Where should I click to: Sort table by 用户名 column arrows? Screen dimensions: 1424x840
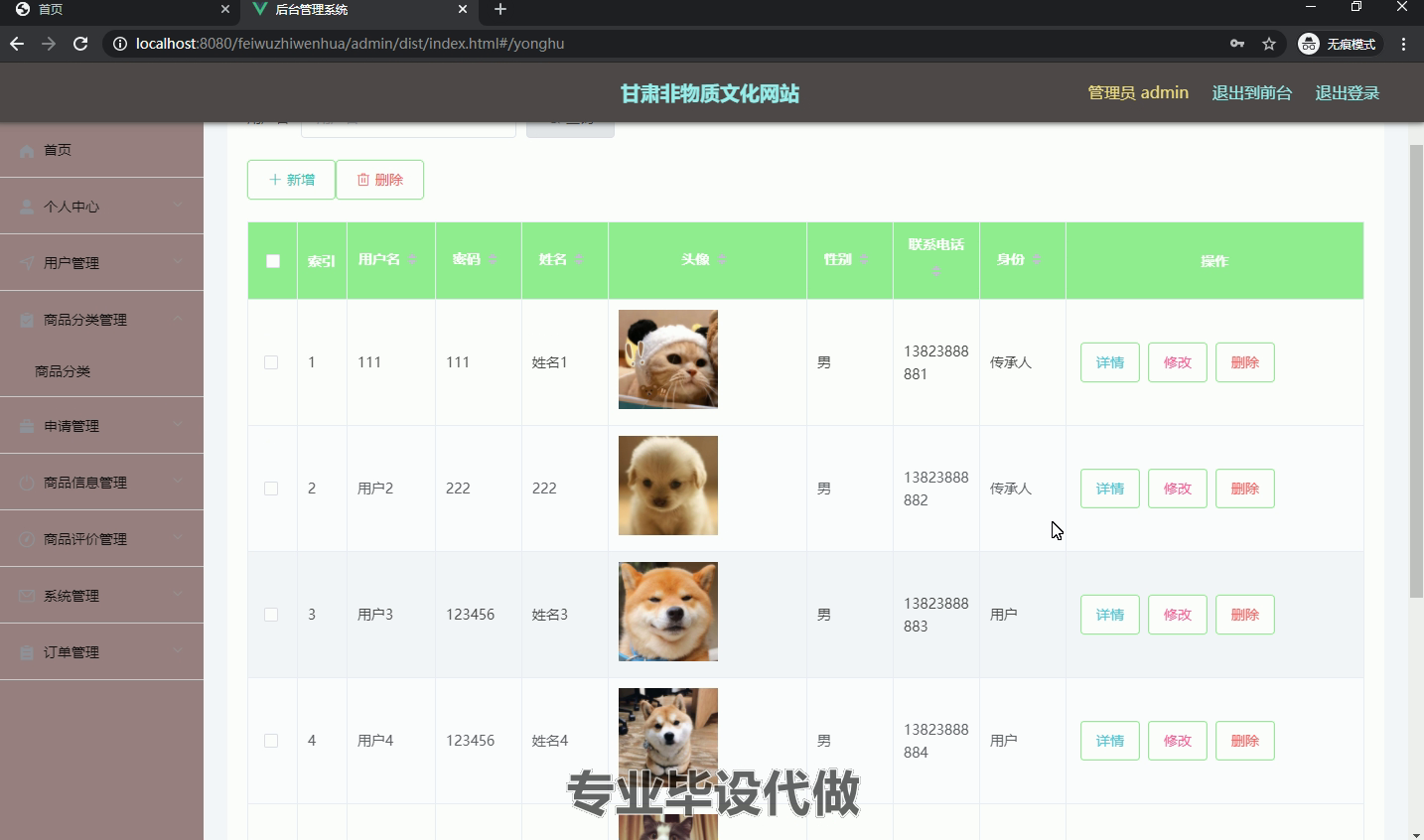(412, 259)
